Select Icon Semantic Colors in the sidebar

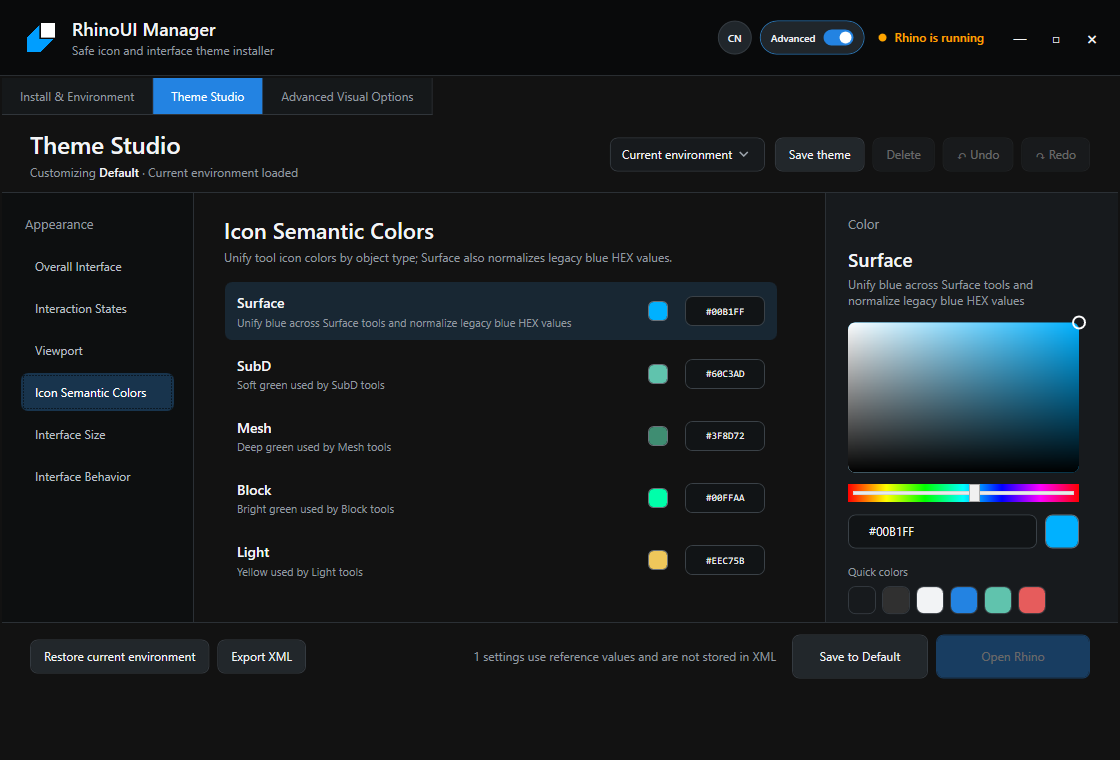click(x=98, y=392)
